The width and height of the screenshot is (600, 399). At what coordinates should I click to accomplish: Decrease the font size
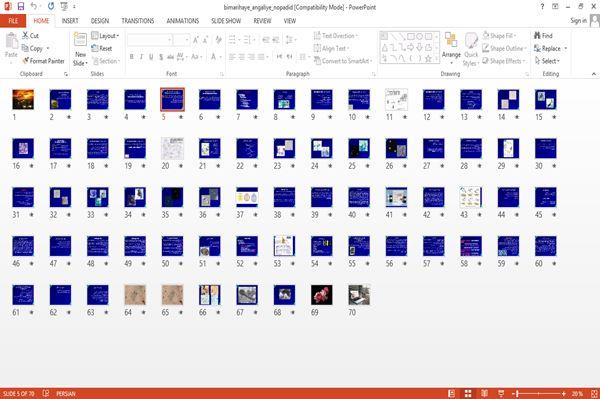coord(205,40)
